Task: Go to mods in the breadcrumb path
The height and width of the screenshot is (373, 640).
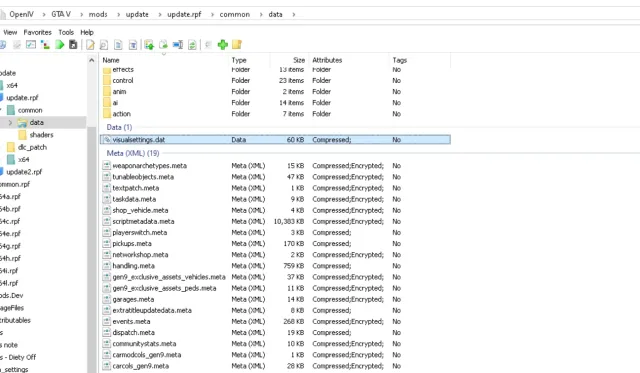Action: point(98,14)
